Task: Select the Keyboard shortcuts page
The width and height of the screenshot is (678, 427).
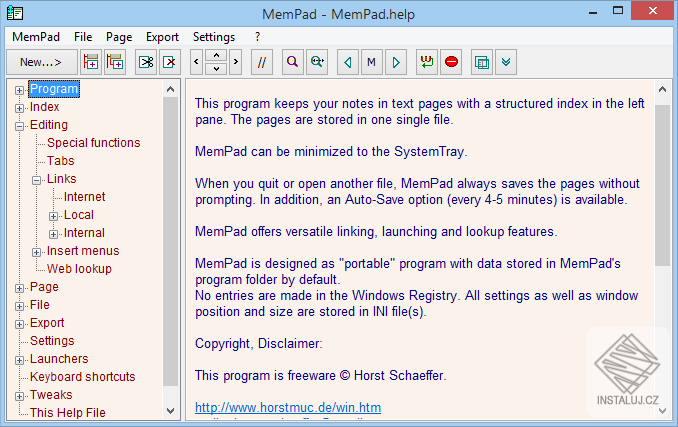Action: 83,377
